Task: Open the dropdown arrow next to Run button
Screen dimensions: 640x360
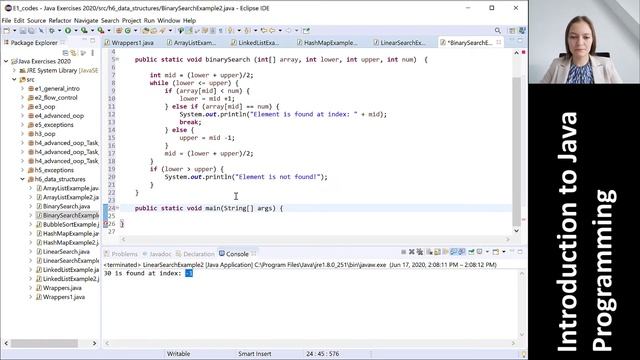Action: point(76,31)
